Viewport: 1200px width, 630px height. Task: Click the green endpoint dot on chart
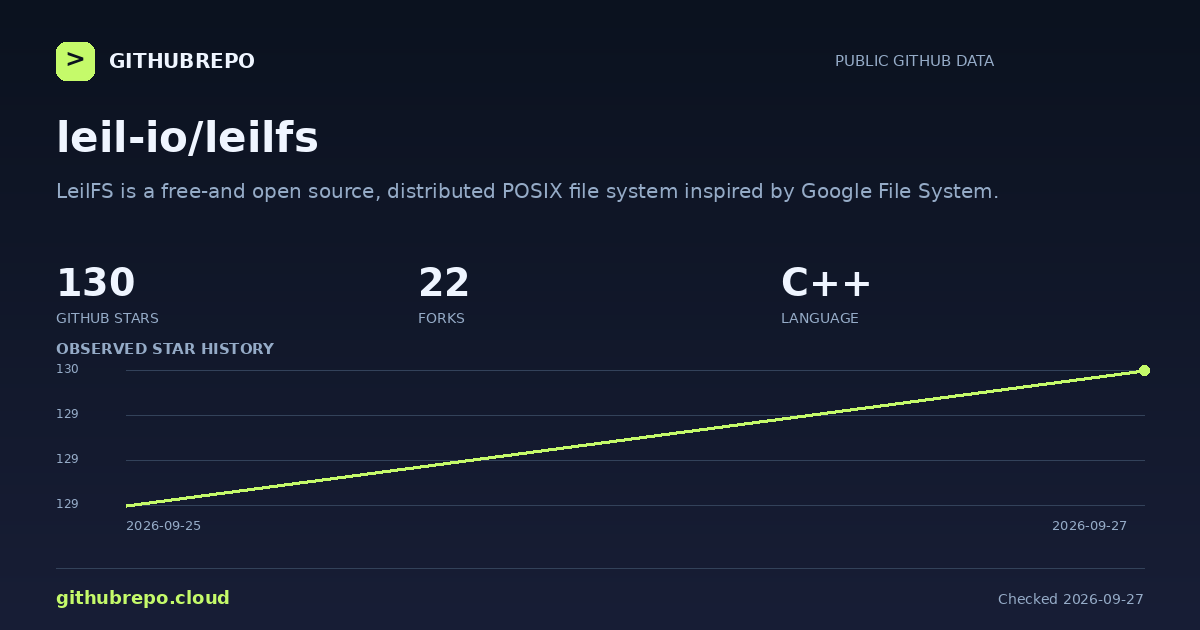coord(1144,370)
